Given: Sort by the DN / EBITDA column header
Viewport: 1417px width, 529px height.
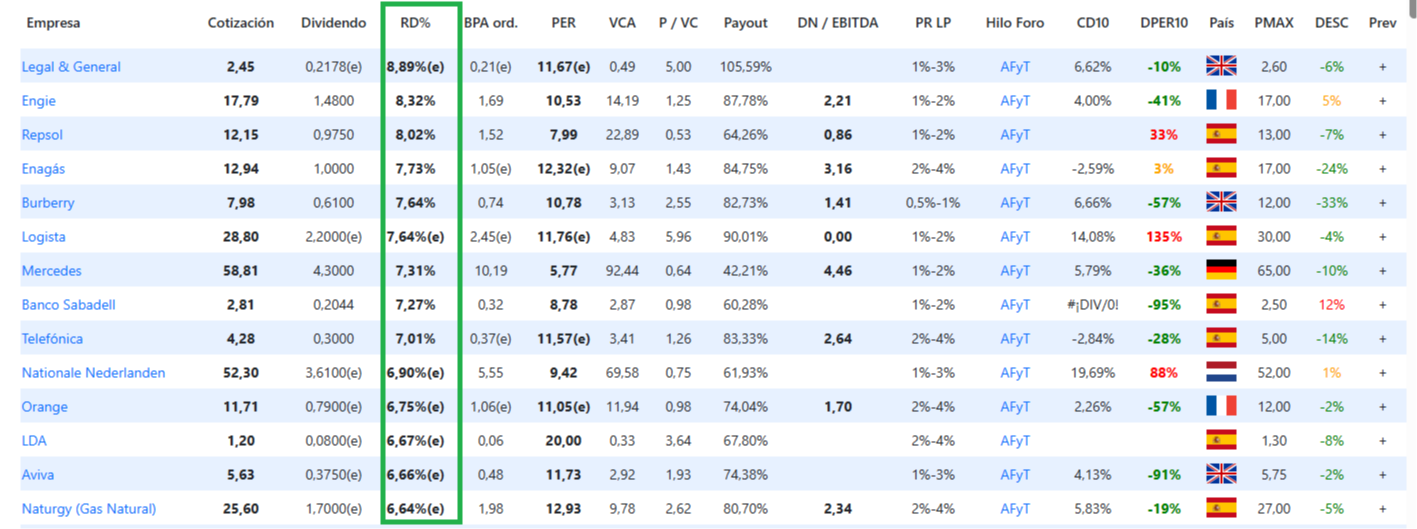Looking at the screenshot, I should (838, 23).
